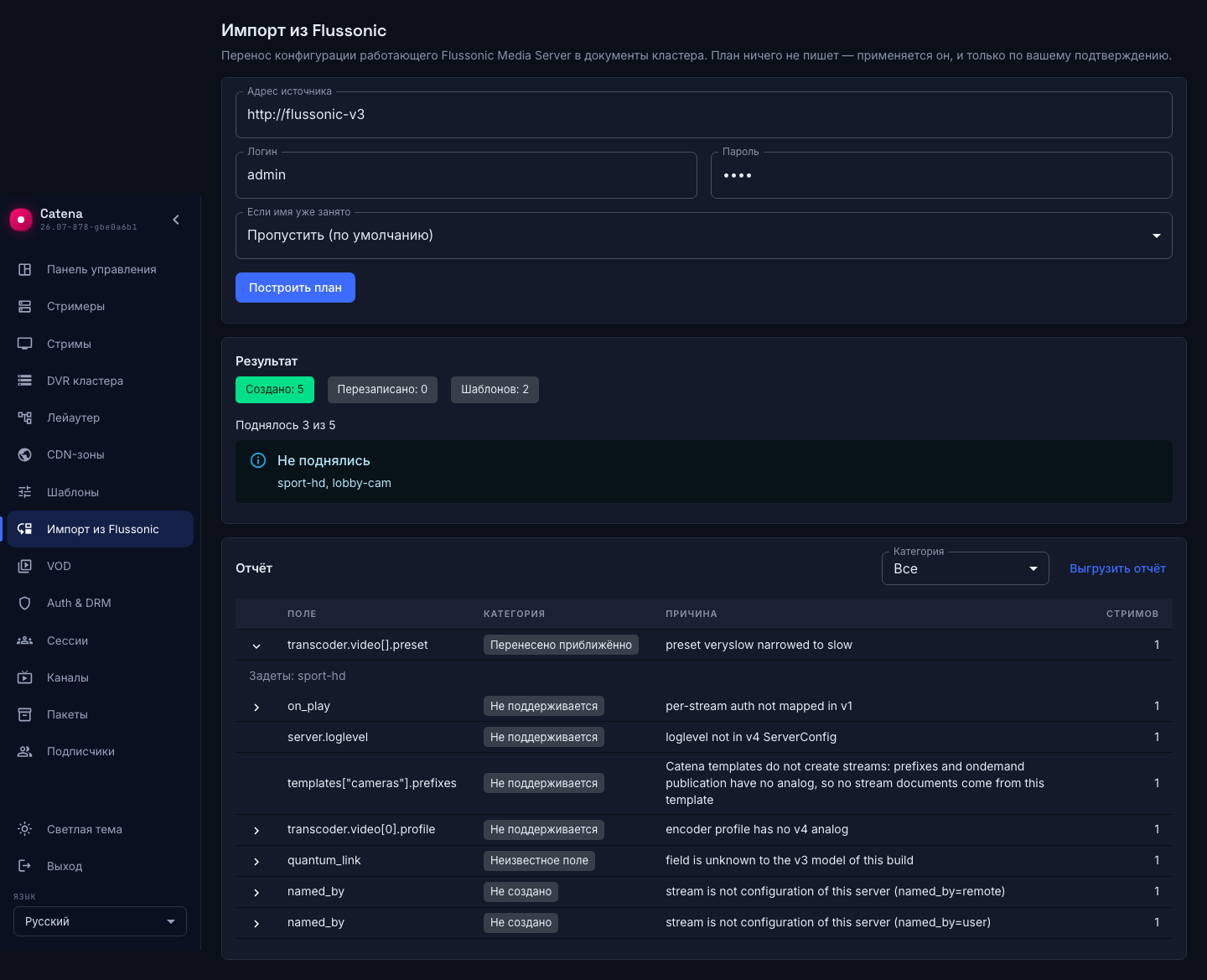Click the Выход logout icon
This screenshot has width=1207, height=980.
point(25,866)
